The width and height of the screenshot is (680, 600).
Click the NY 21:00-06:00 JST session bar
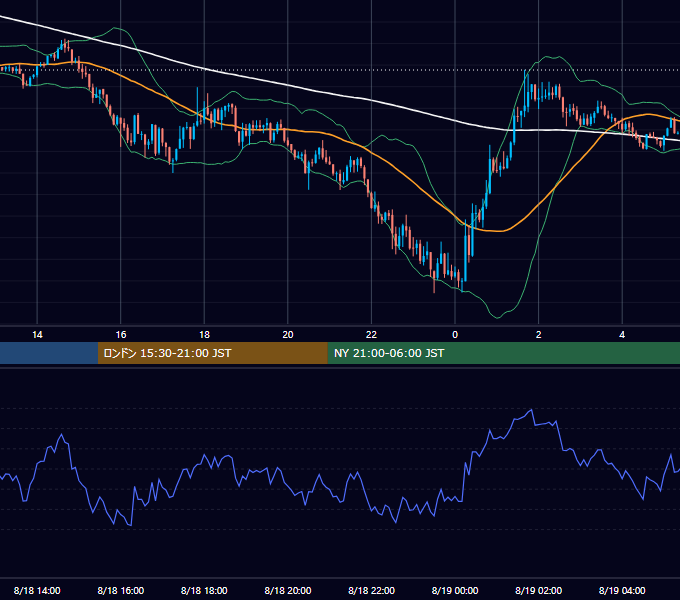[x=503, y=353]
